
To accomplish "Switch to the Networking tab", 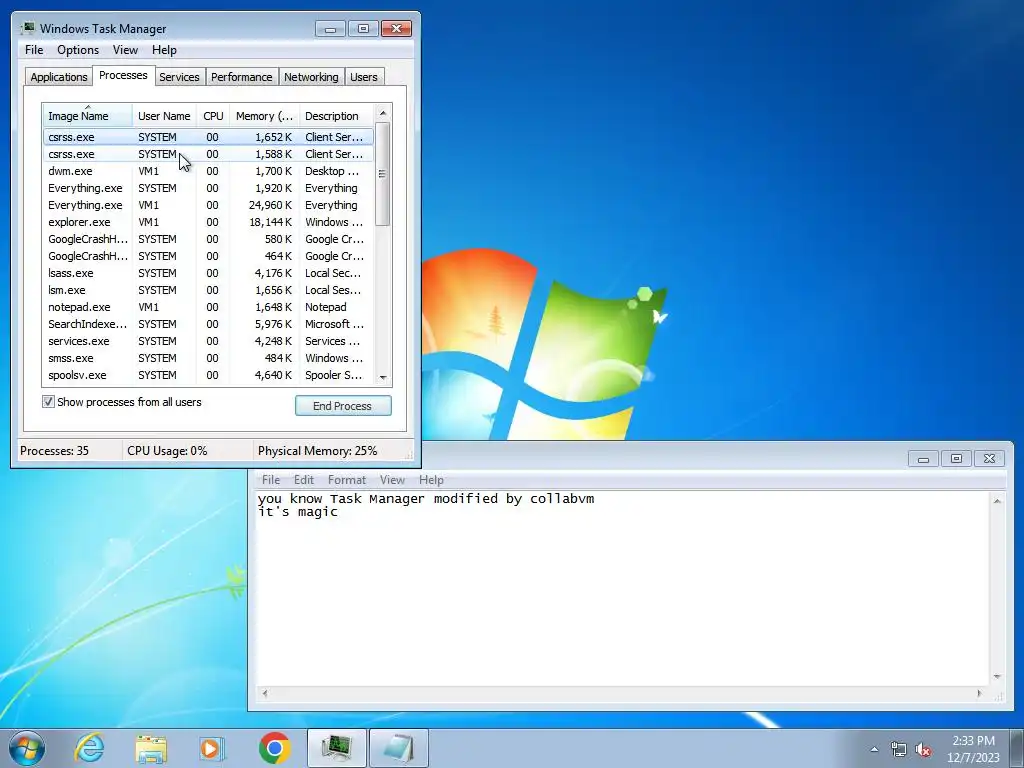I will (x=312, y=77).
